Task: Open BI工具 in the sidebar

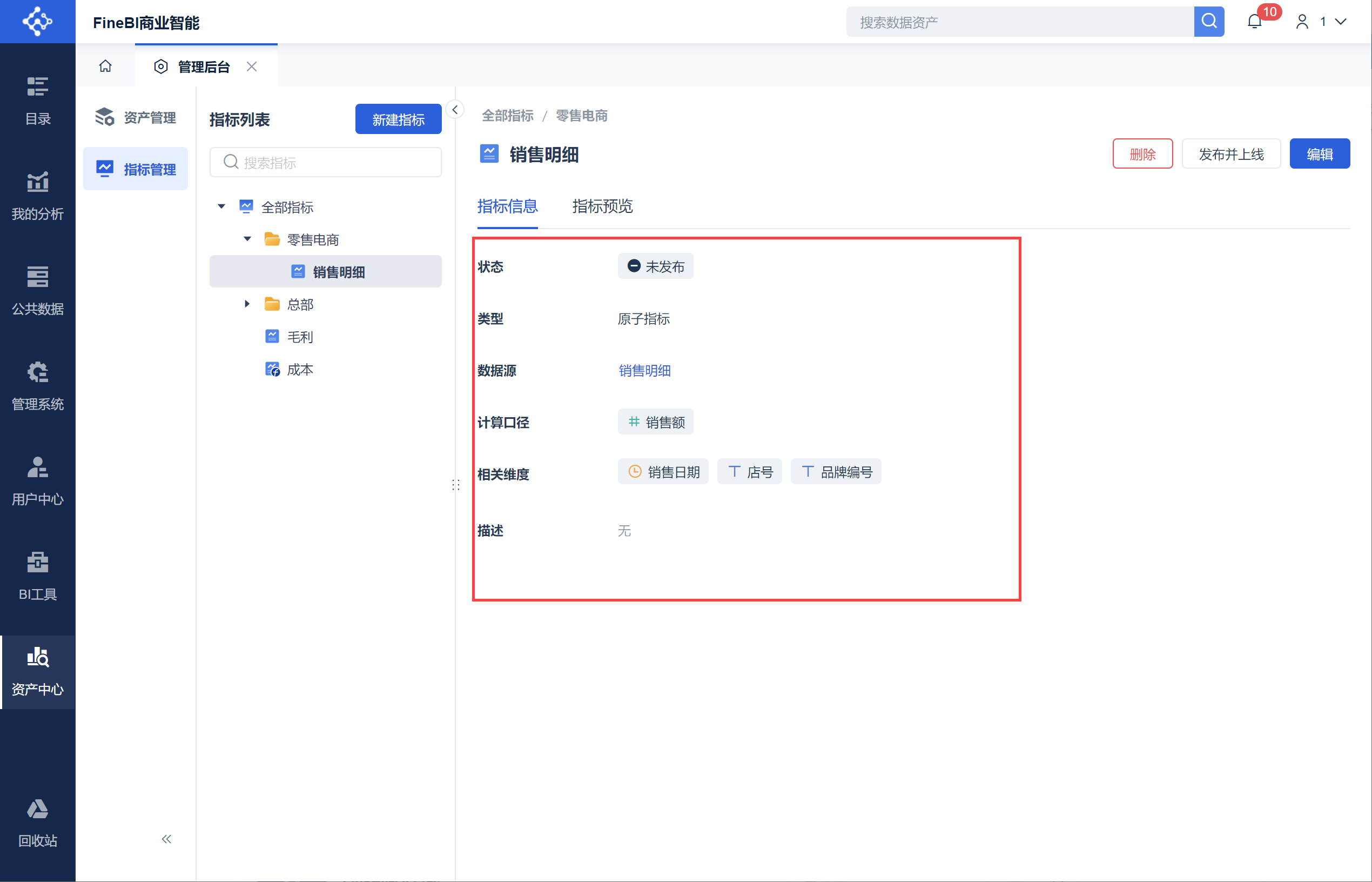Action: (38, 577)
